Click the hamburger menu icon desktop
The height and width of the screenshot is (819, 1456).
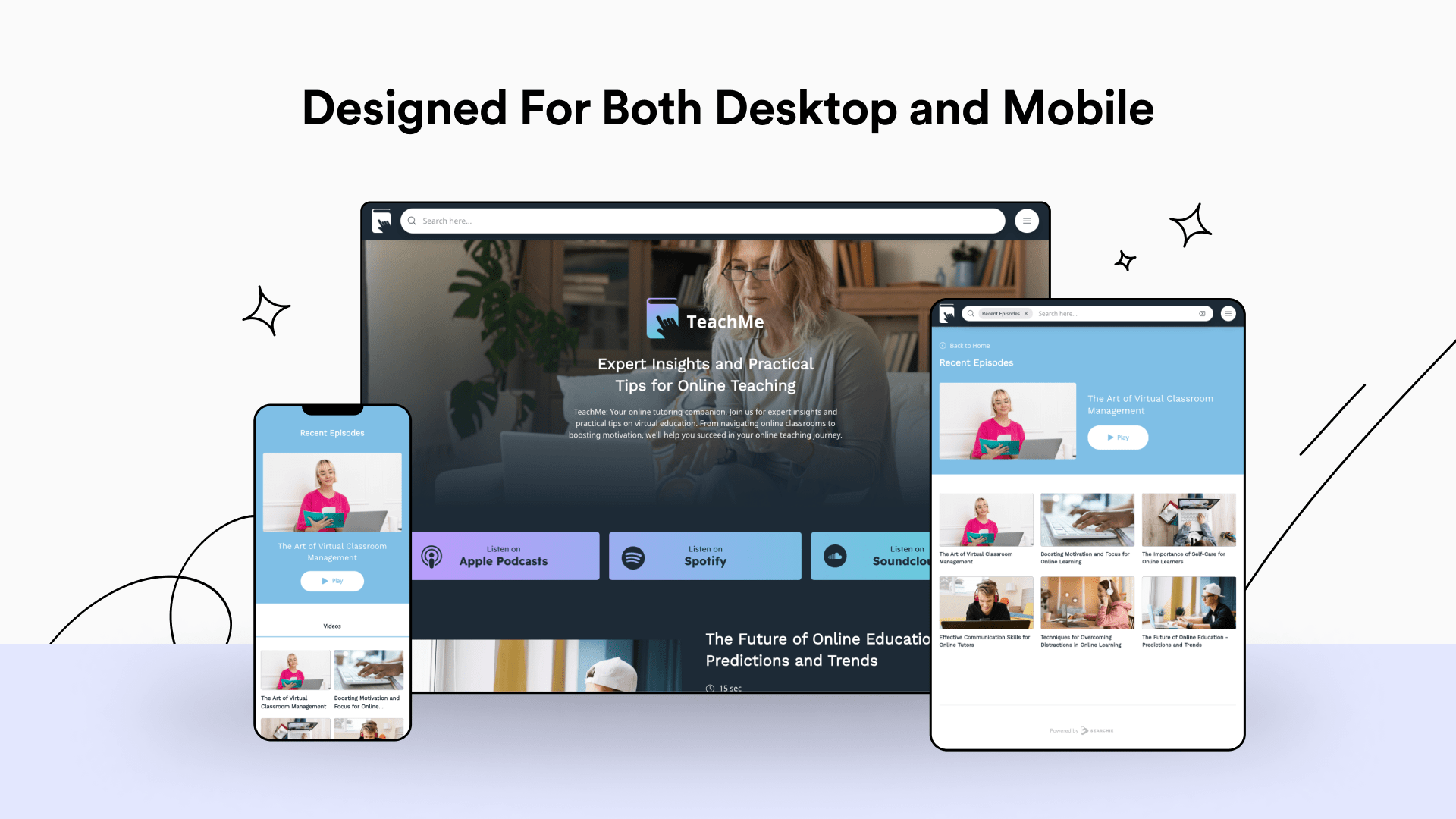1027,220
